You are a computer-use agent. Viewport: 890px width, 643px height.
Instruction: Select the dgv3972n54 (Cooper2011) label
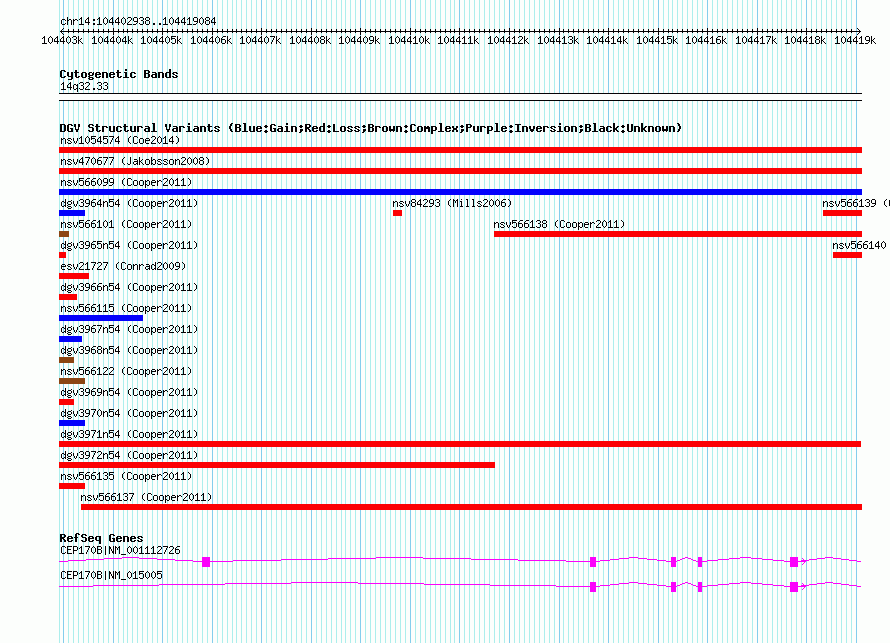(x=129, y=455)
